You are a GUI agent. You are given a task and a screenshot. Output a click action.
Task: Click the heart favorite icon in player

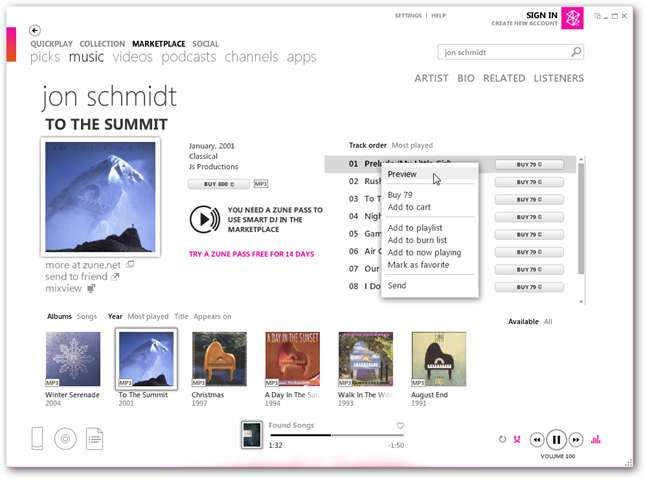pos(400,426)
